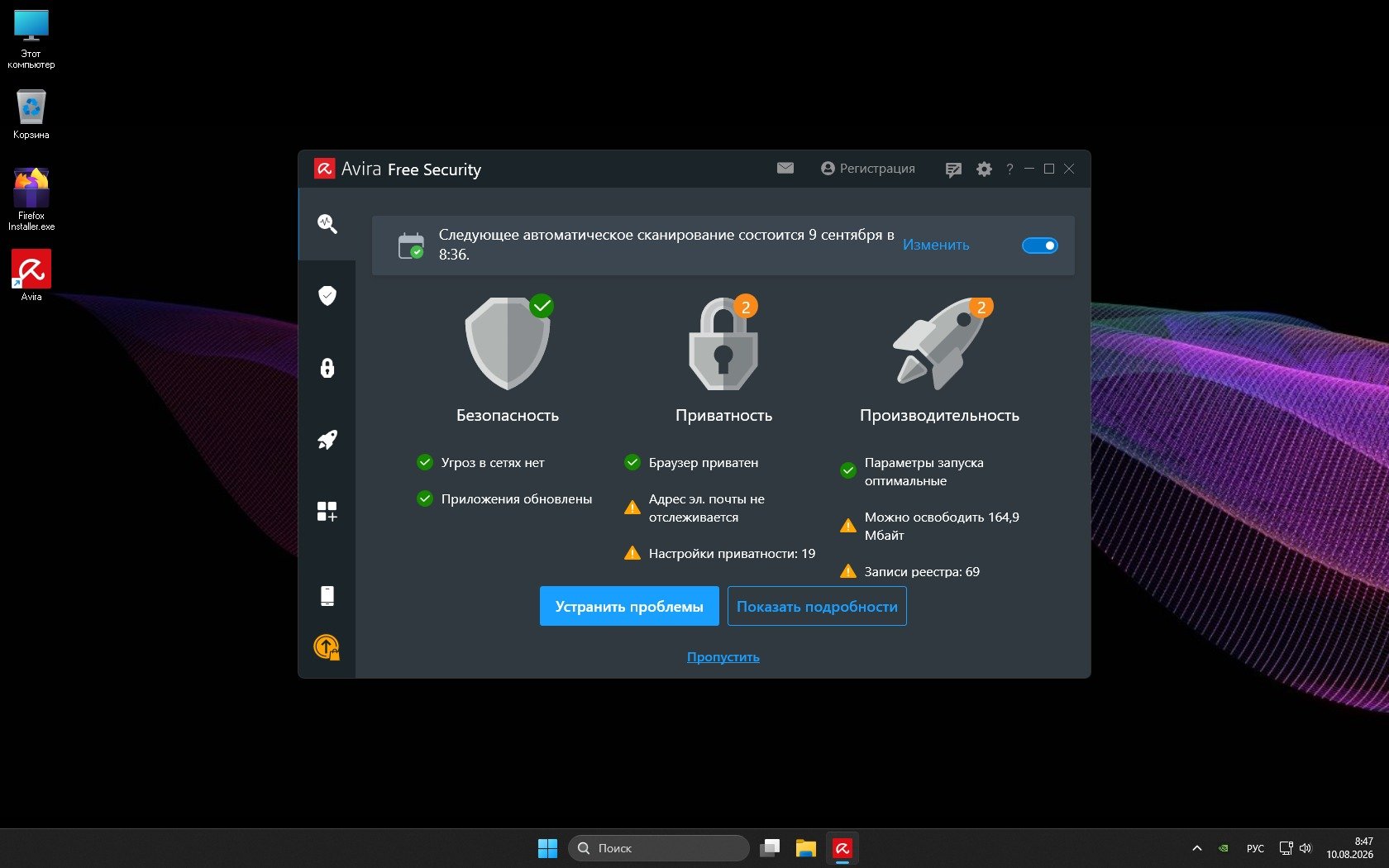
Task: Open File Explorer from the taskbar
Action: [806, 848]
